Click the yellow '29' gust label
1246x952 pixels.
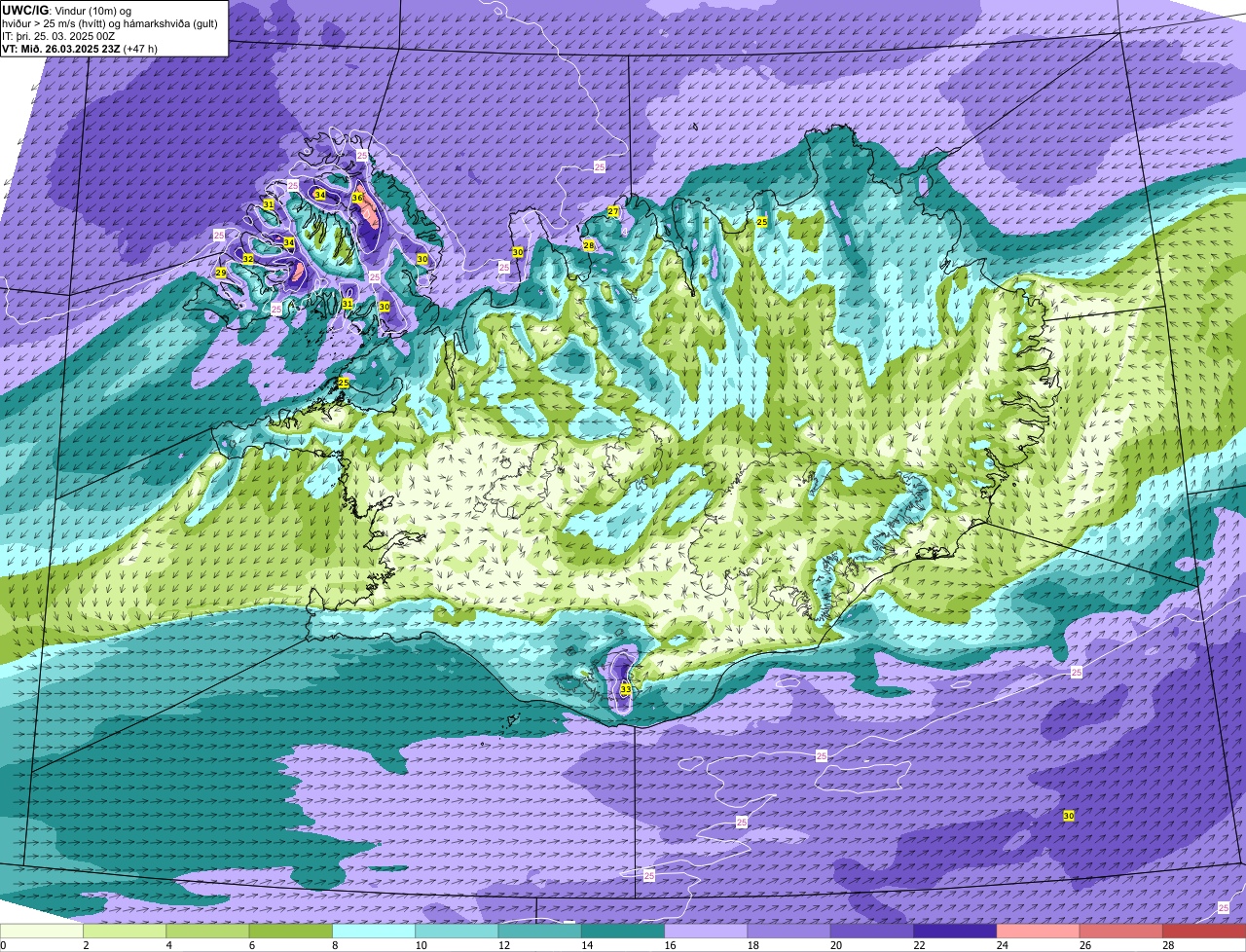click(x=221, y=273)
